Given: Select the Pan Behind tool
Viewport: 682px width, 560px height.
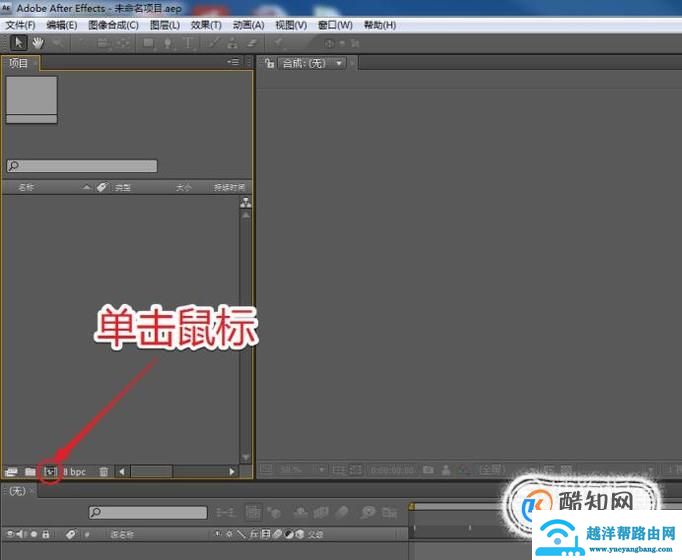Looking at the screenshot, I should (124, 43).
